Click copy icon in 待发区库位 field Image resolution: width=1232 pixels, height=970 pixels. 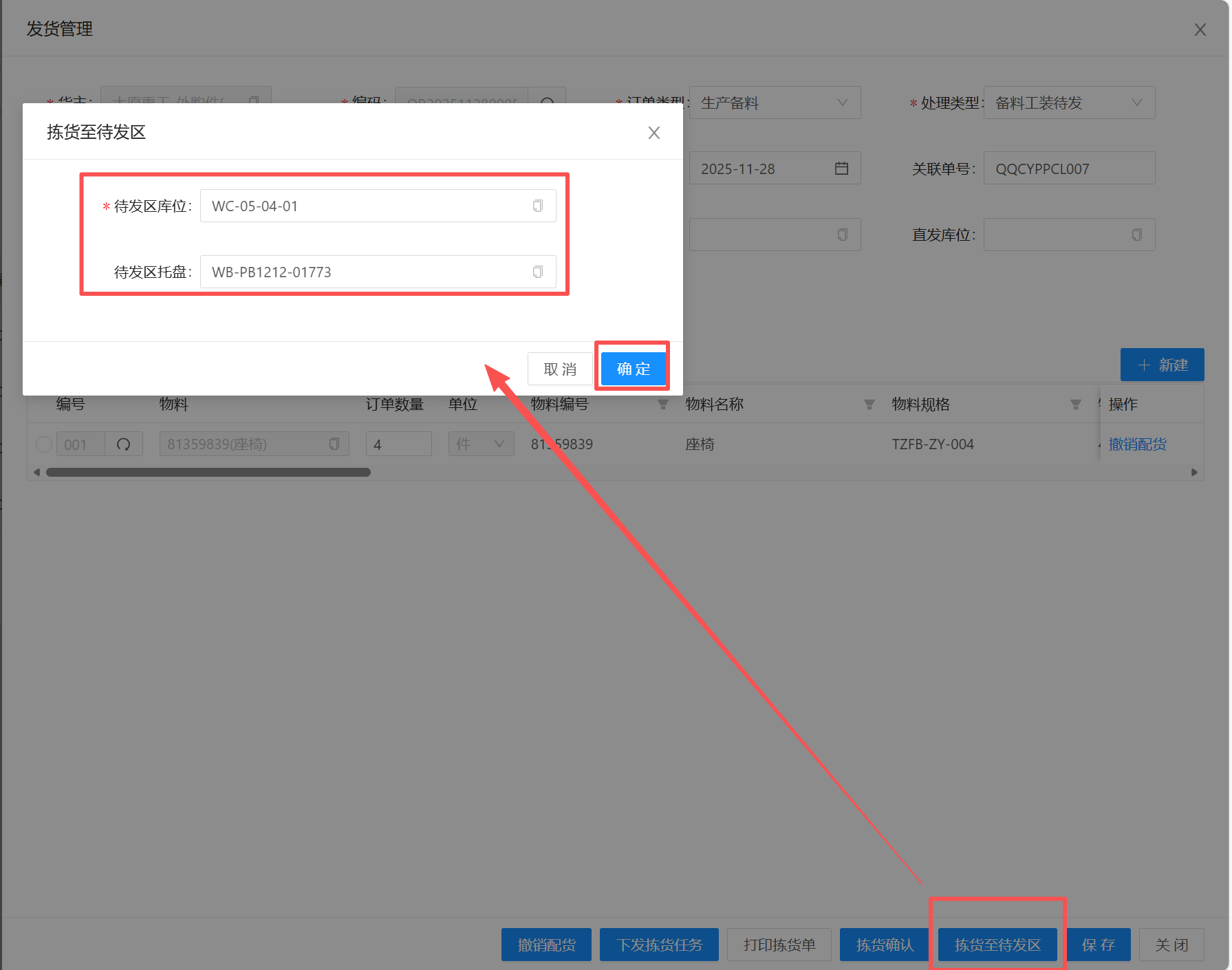[x=537, y=206]
